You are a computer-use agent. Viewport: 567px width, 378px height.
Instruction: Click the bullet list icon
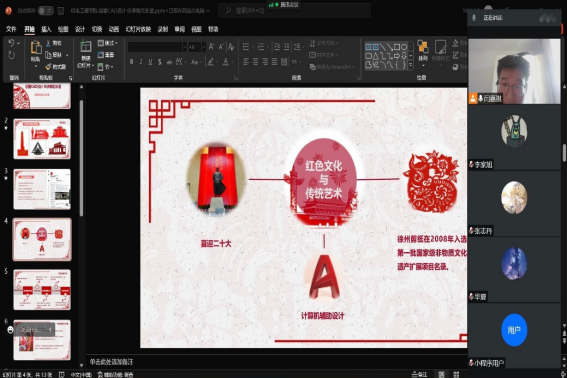pyautogui.click(x=246, y=47)
